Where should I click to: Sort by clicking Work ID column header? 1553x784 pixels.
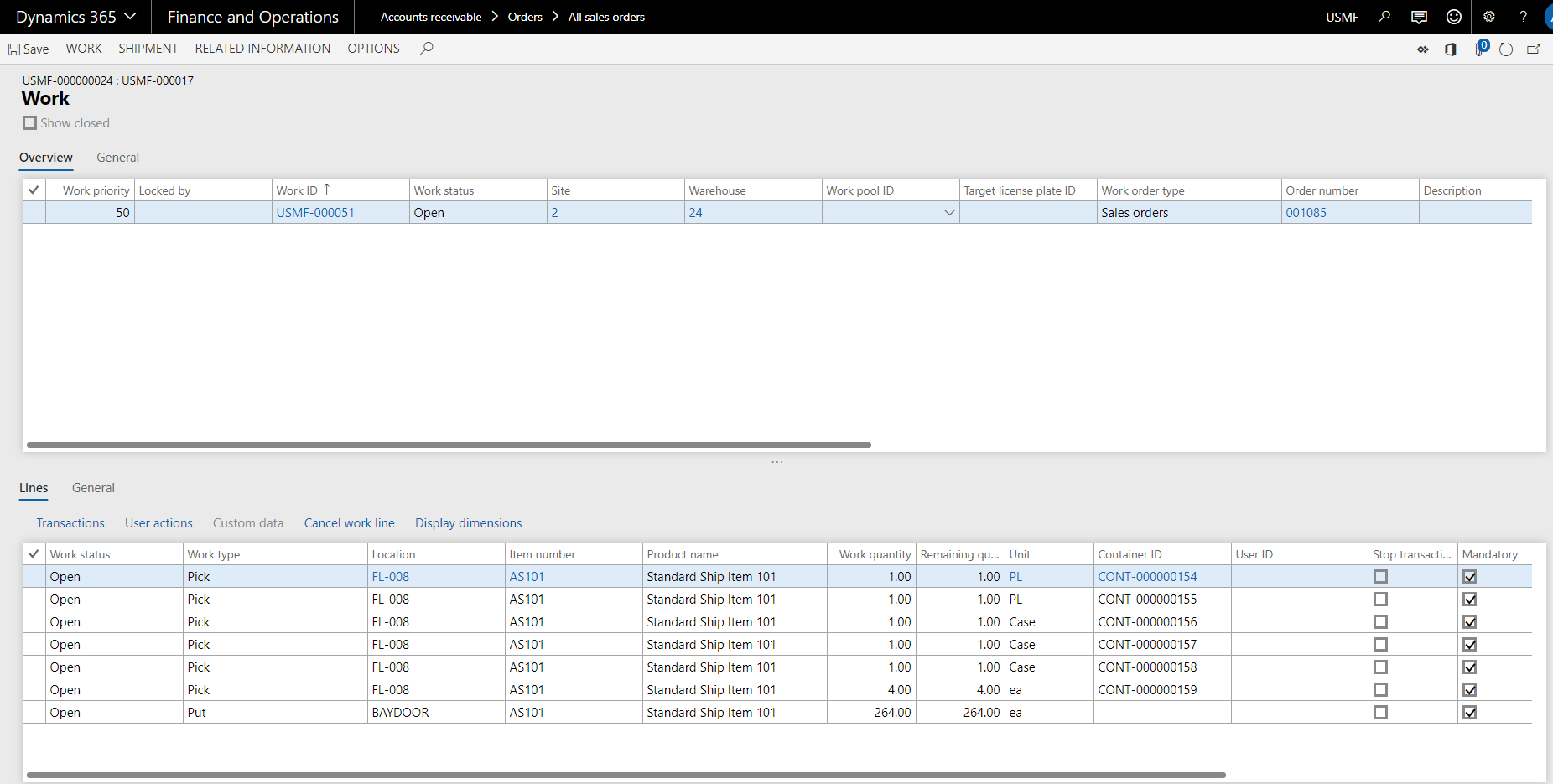pos(297,190)
